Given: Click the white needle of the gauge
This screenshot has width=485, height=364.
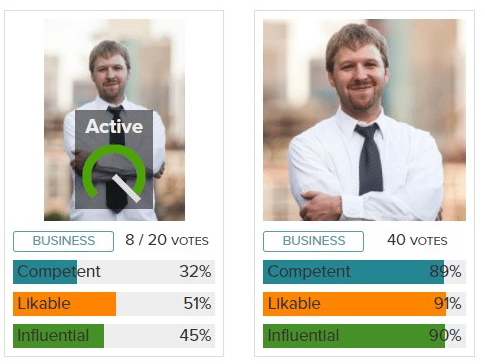Looking at the screenshot, I should 126,189.
